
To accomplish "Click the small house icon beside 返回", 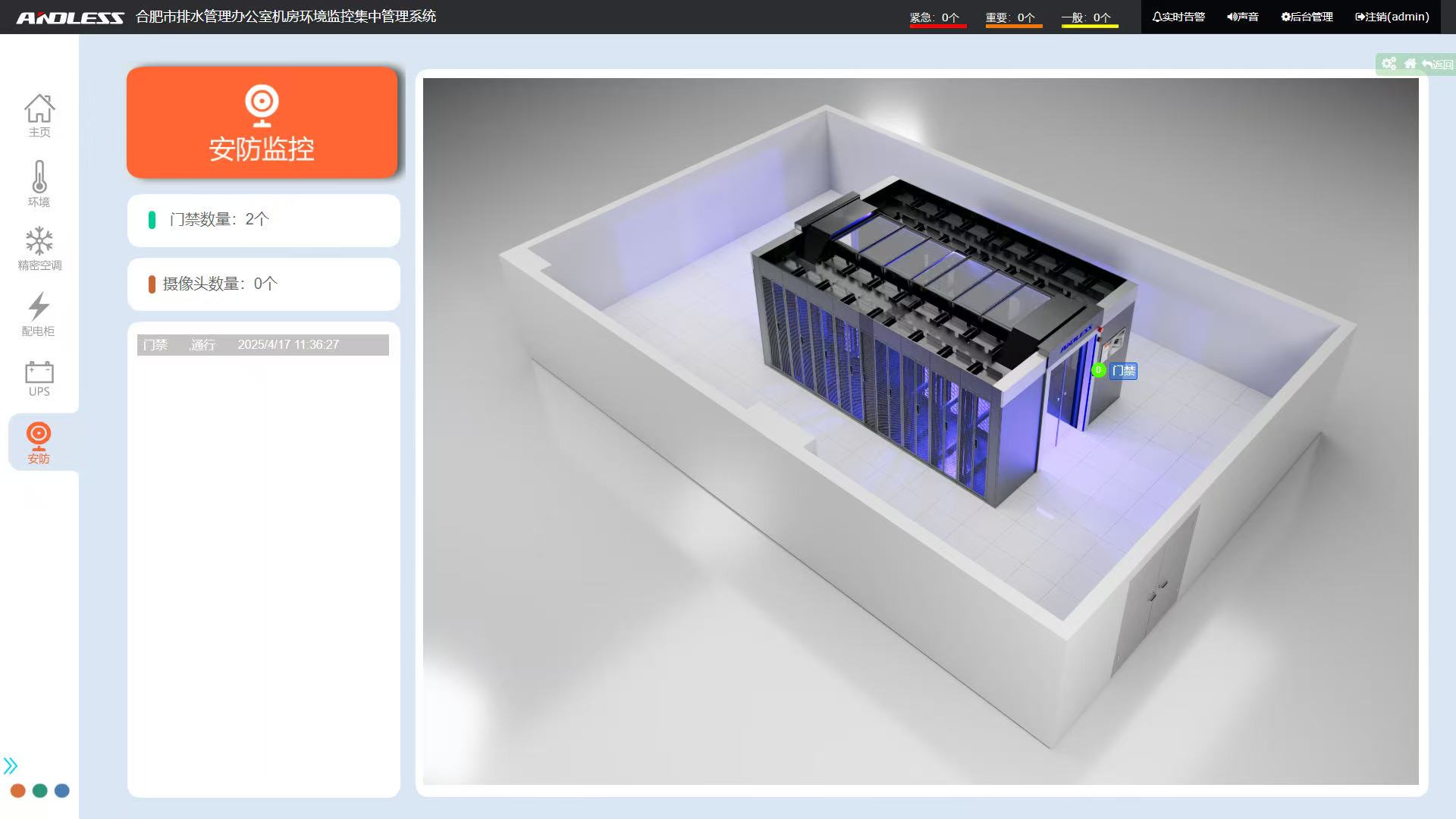I will point(1410,64).
